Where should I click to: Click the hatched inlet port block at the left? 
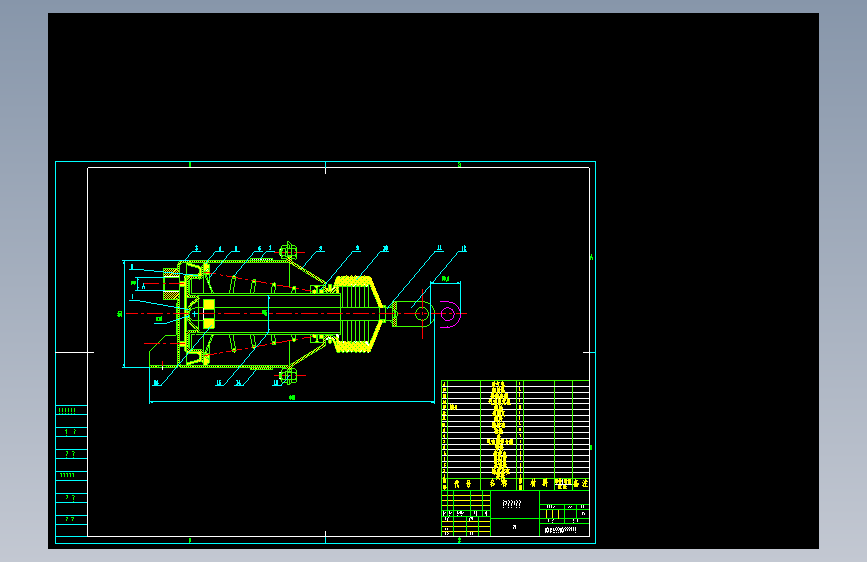pos(171,284)
